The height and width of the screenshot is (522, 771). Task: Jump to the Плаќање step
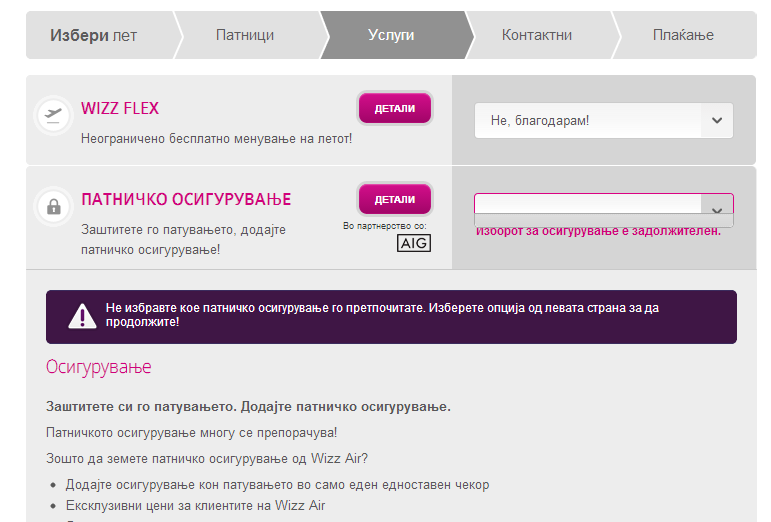683,35
